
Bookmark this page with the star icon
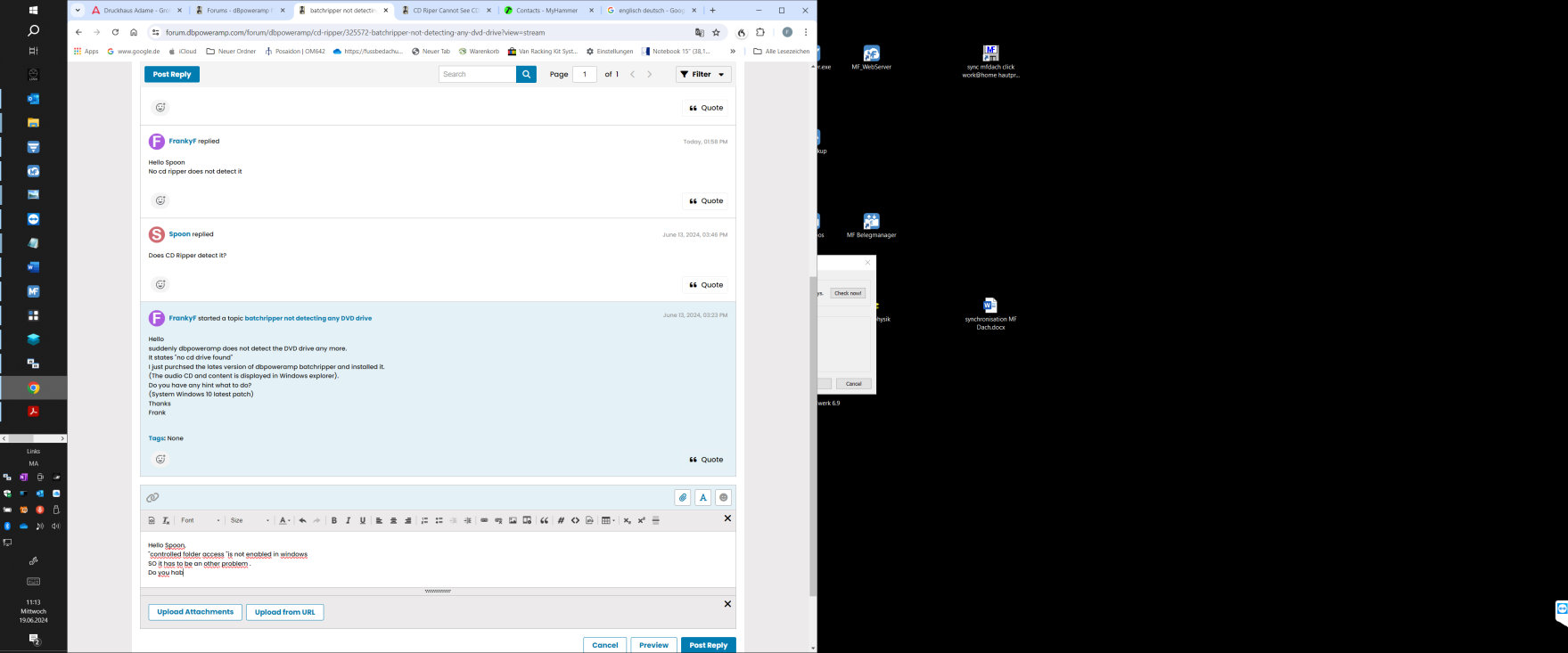pyautogui.click(x=716, y=32)
